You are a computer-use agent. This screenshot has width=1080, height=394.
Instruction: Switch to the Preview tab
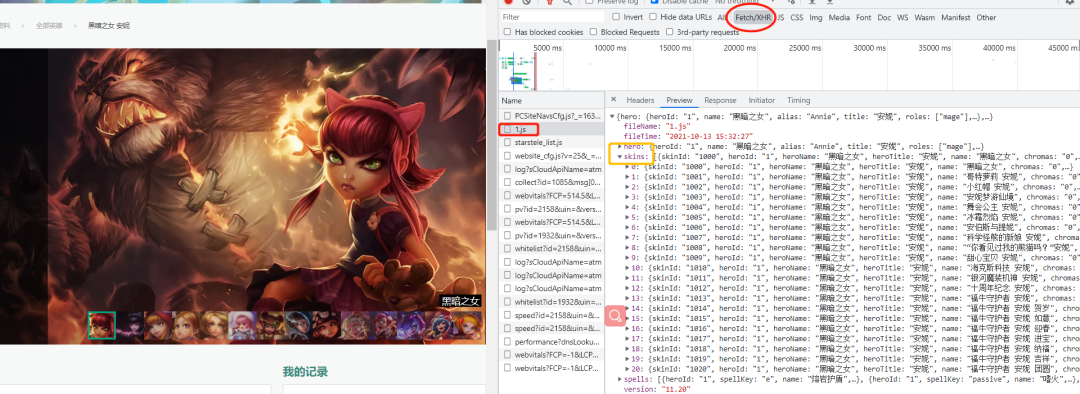tap(679, 100)
